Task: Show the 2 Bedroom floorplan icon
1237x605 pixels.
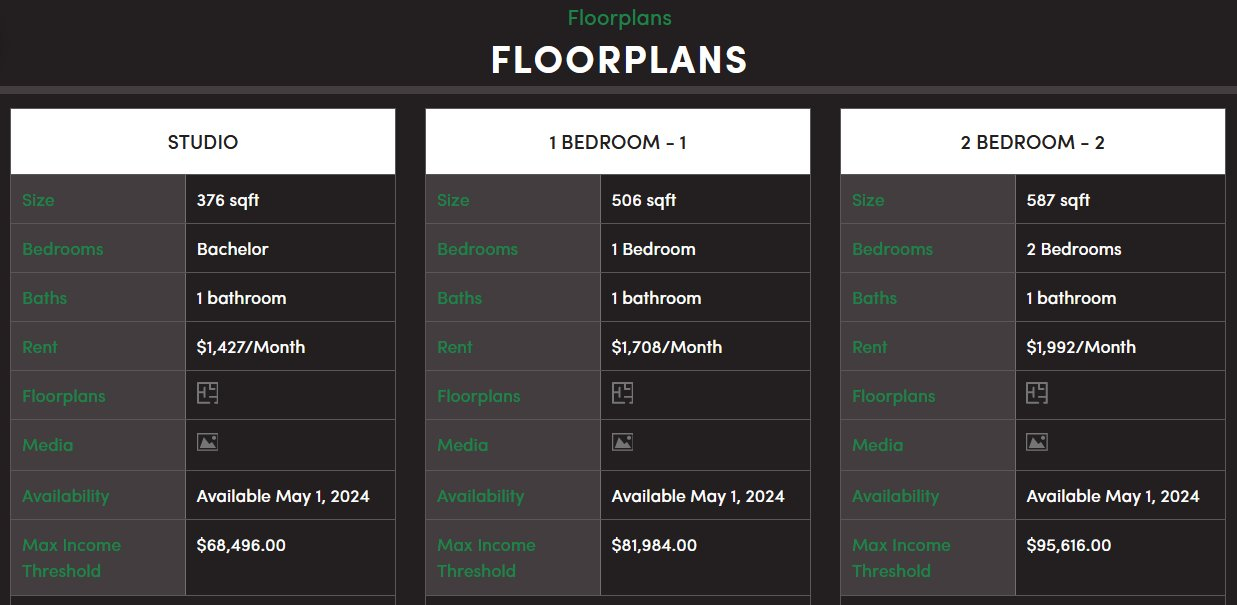Action: [x=1037, y=394]
